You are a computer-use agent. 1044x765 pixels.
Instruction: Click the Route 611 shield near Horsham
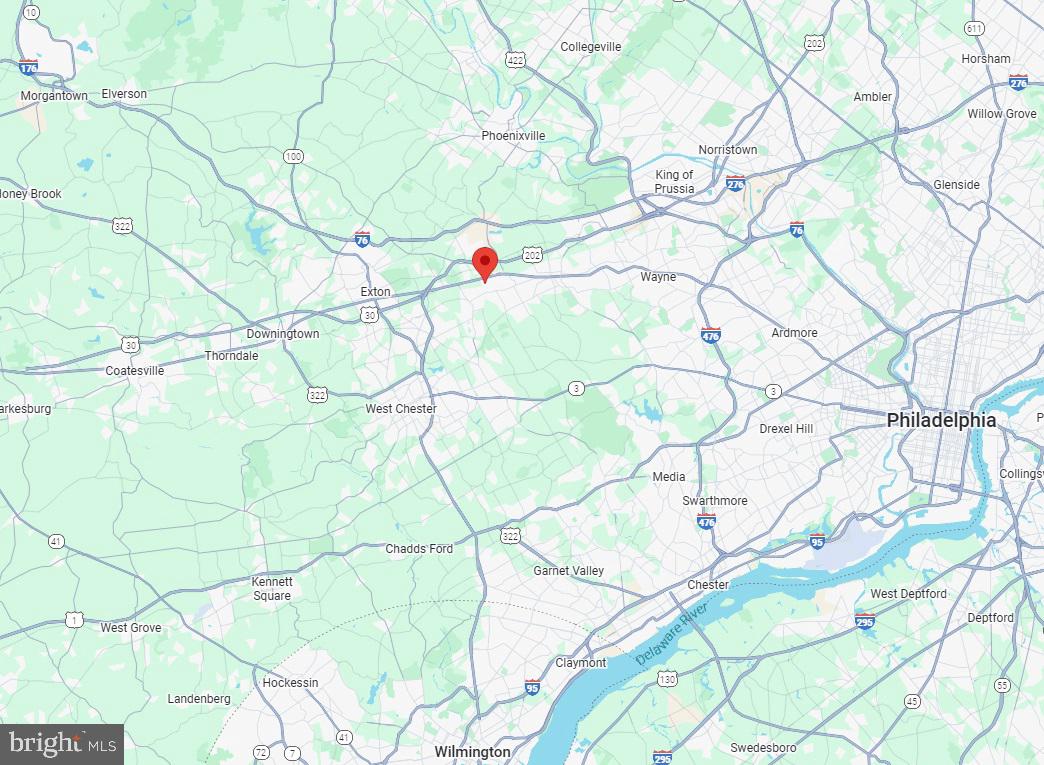[974, 28]
